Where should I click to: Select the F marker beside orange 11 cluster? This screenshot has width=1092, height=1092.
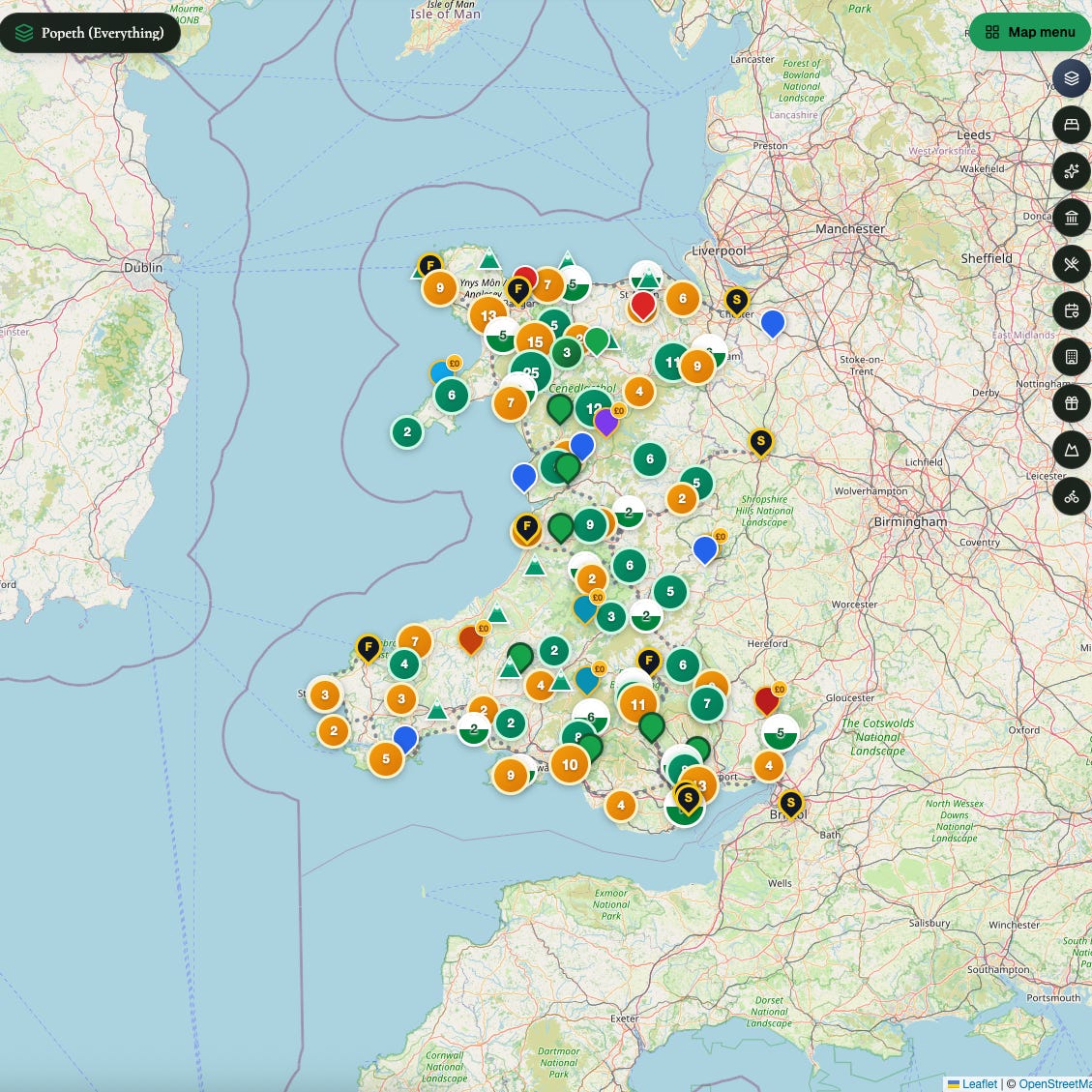[x=648, y=662]
